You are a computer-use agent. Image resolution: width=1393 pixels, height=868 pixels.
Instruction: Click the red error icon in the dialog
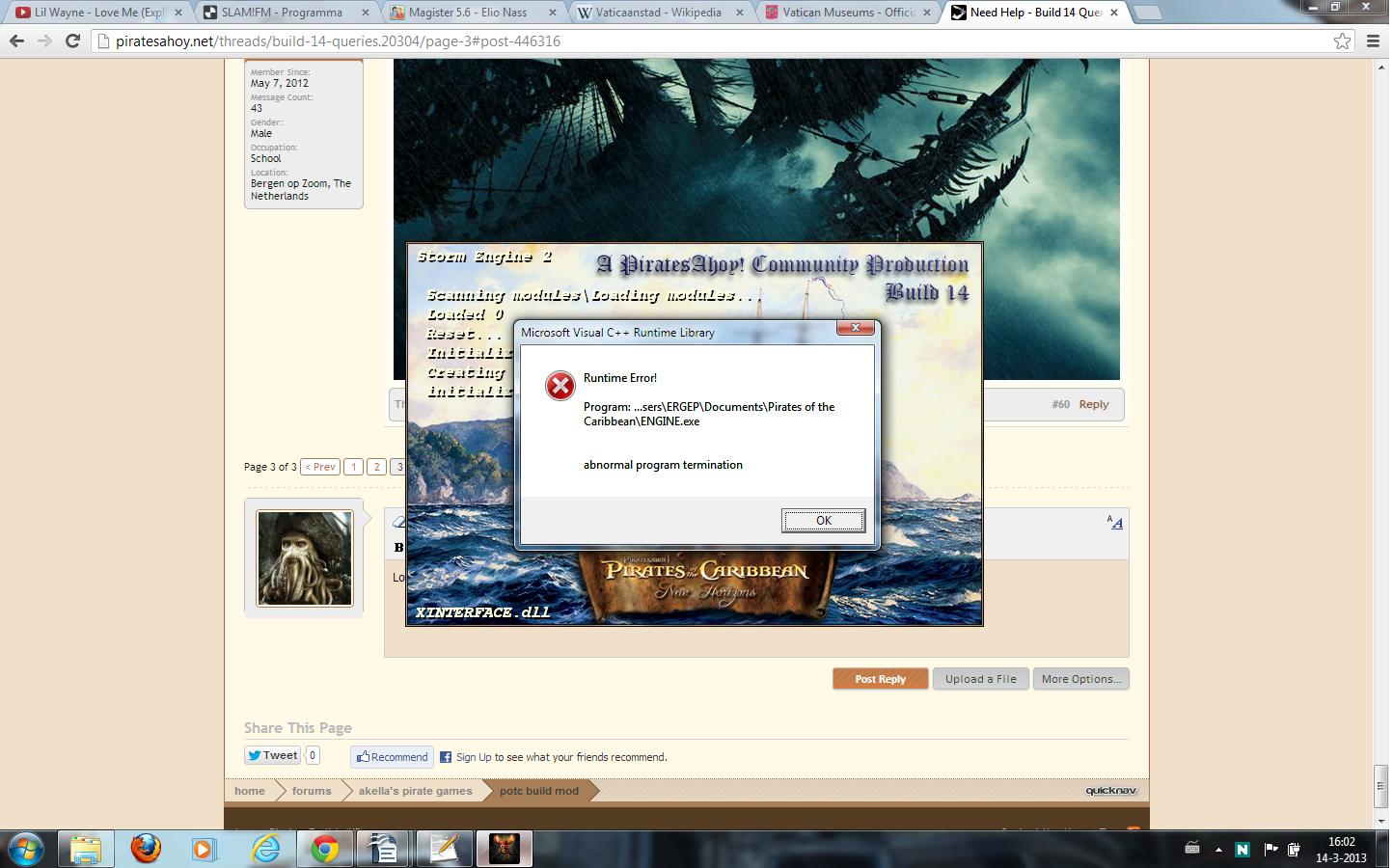coord(560,386)
